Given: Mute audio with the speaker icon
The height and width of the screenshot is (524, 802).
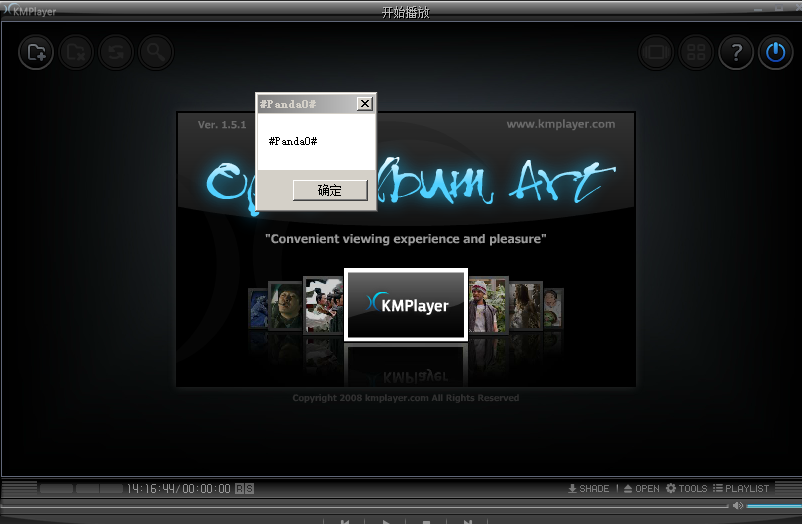Looking at the screenshot, I should [x=738, y=506].
